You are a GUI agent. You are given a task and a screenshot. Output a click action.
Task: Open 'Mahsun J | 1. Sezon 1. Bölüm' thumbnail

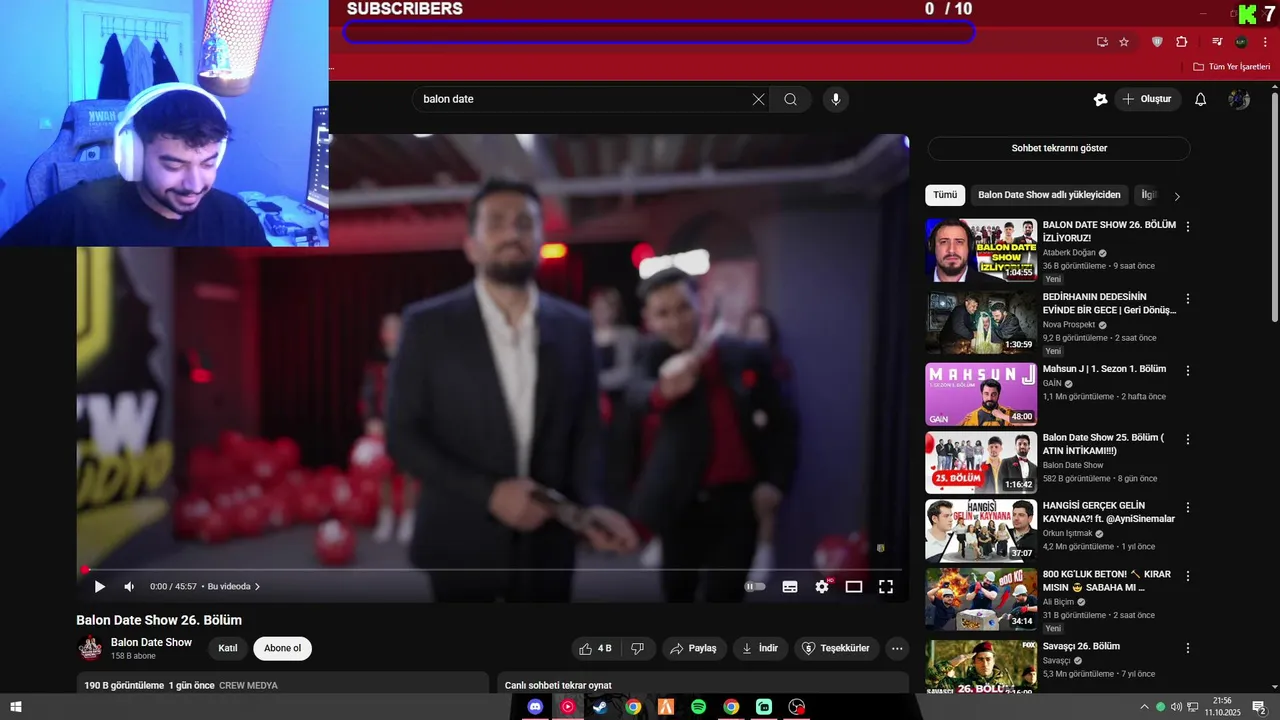tap(981, 394)
